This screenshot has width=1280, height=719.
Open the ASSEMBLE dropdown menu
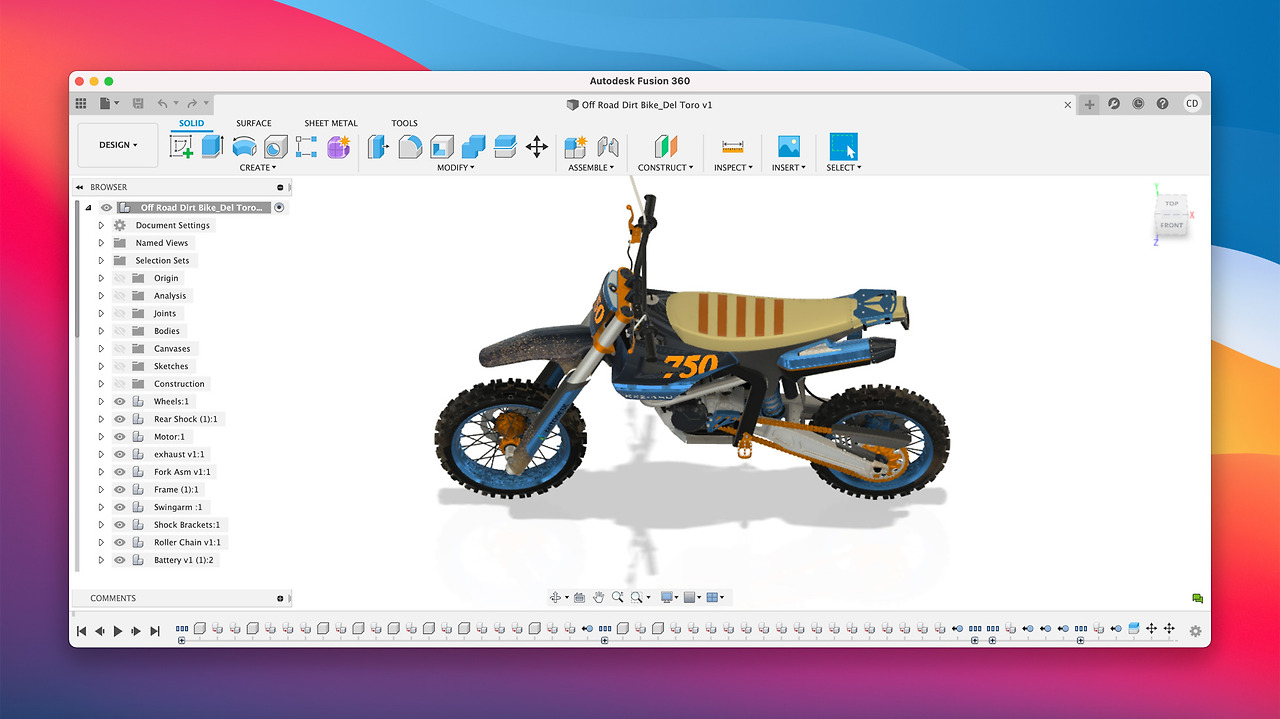tap(591, 168)
